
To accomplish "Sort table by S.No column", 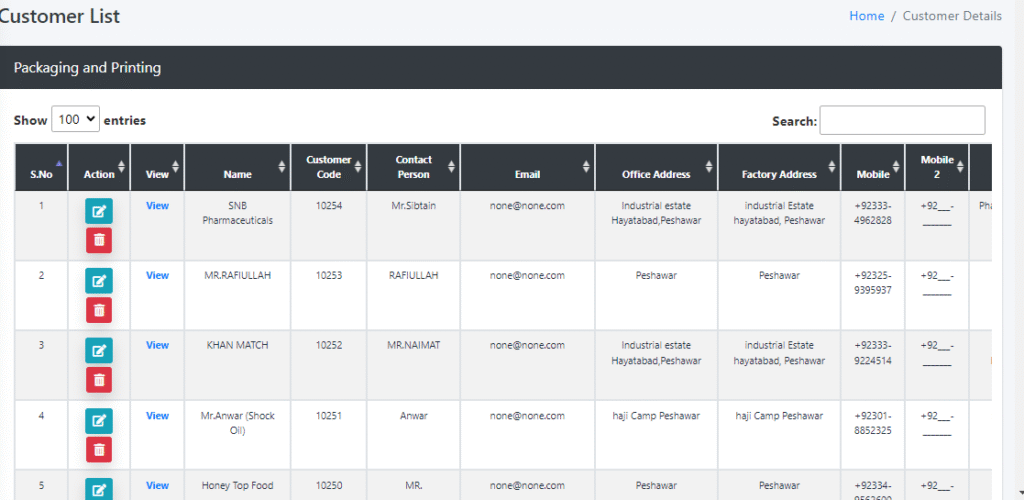I will 41,168.
